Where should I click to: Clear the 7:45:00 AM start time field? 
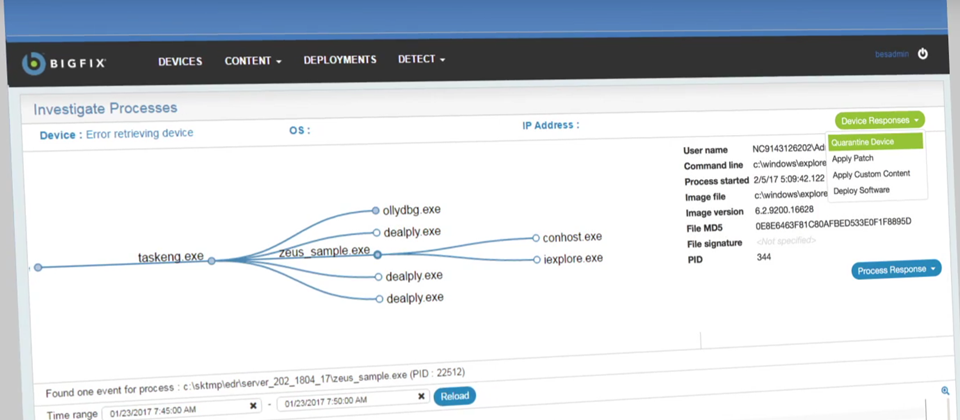click(x=253, y=406)
